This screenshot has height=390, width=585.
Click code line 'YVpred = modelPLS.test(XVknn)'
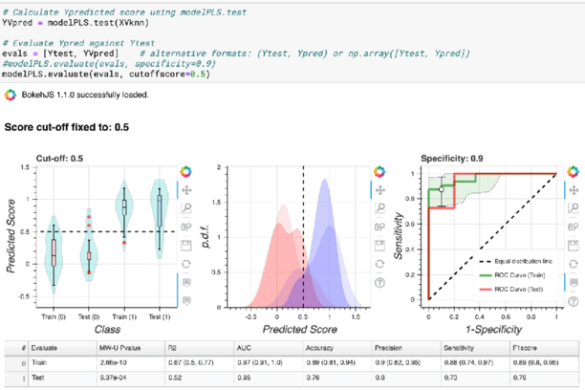pos(75,23)
